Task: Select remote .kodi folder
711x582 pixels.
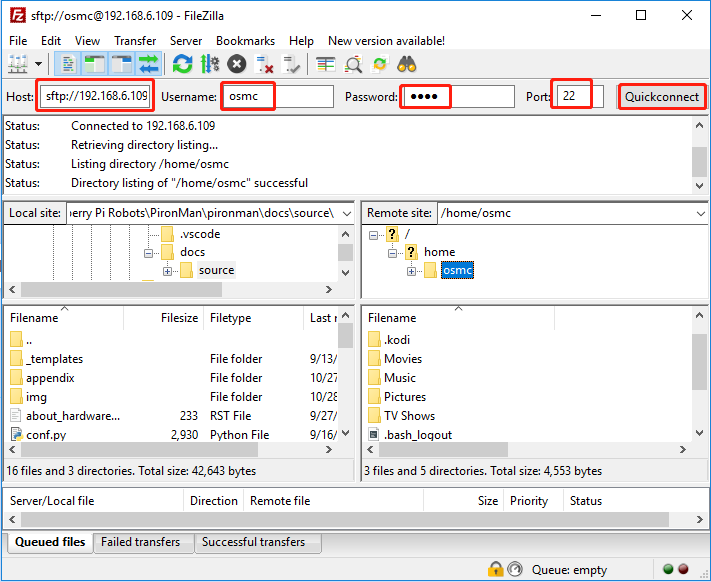Action: 397,340
